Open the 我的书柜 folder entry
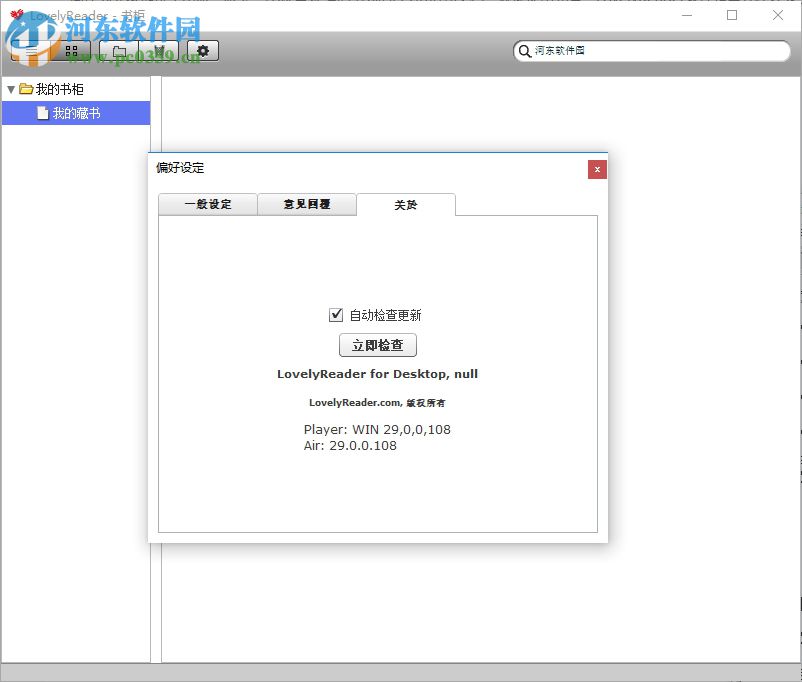 pos(58,88)
